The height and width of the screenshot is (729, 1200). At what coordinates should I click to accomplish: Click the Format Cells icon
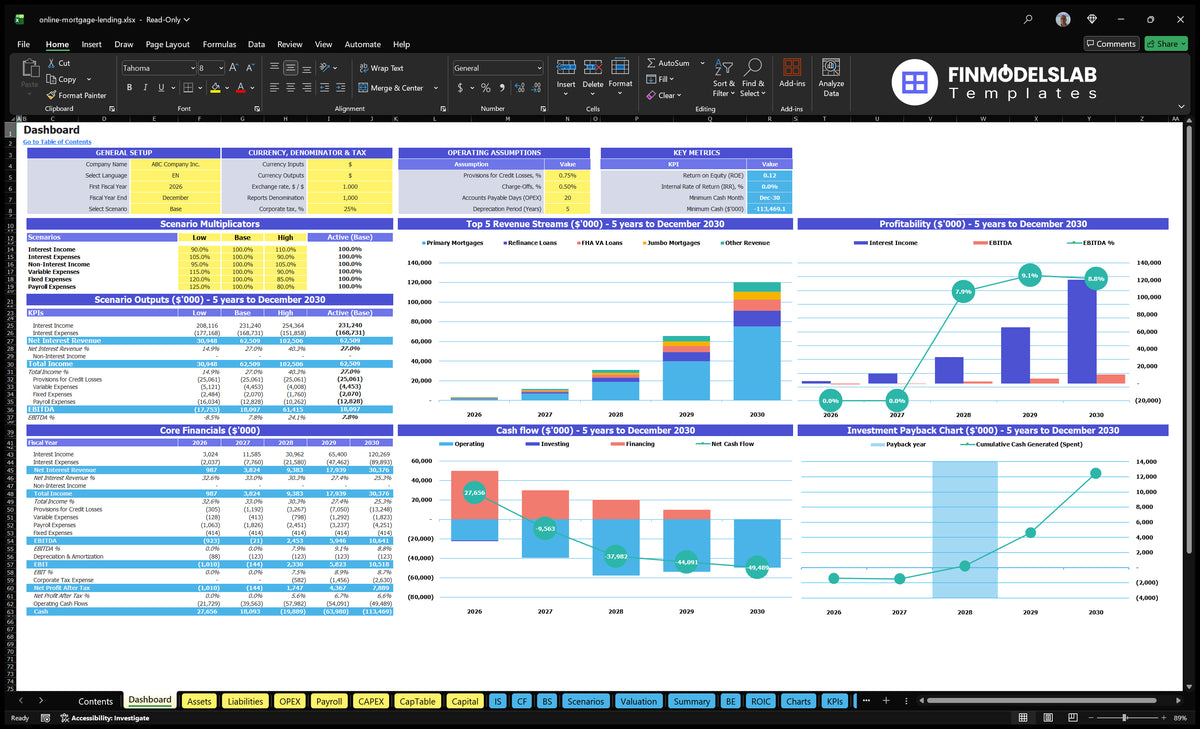pos(620,68)
